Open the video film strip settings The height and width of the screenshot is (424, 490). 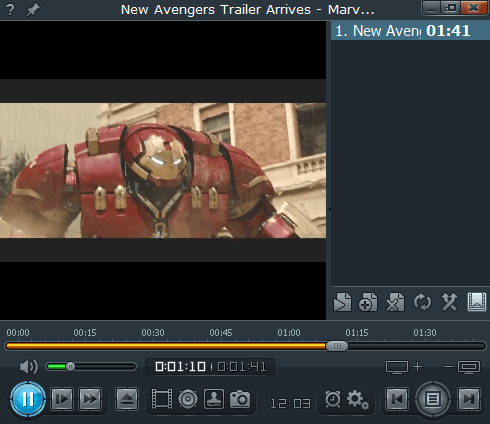click(x=162, y=399)
